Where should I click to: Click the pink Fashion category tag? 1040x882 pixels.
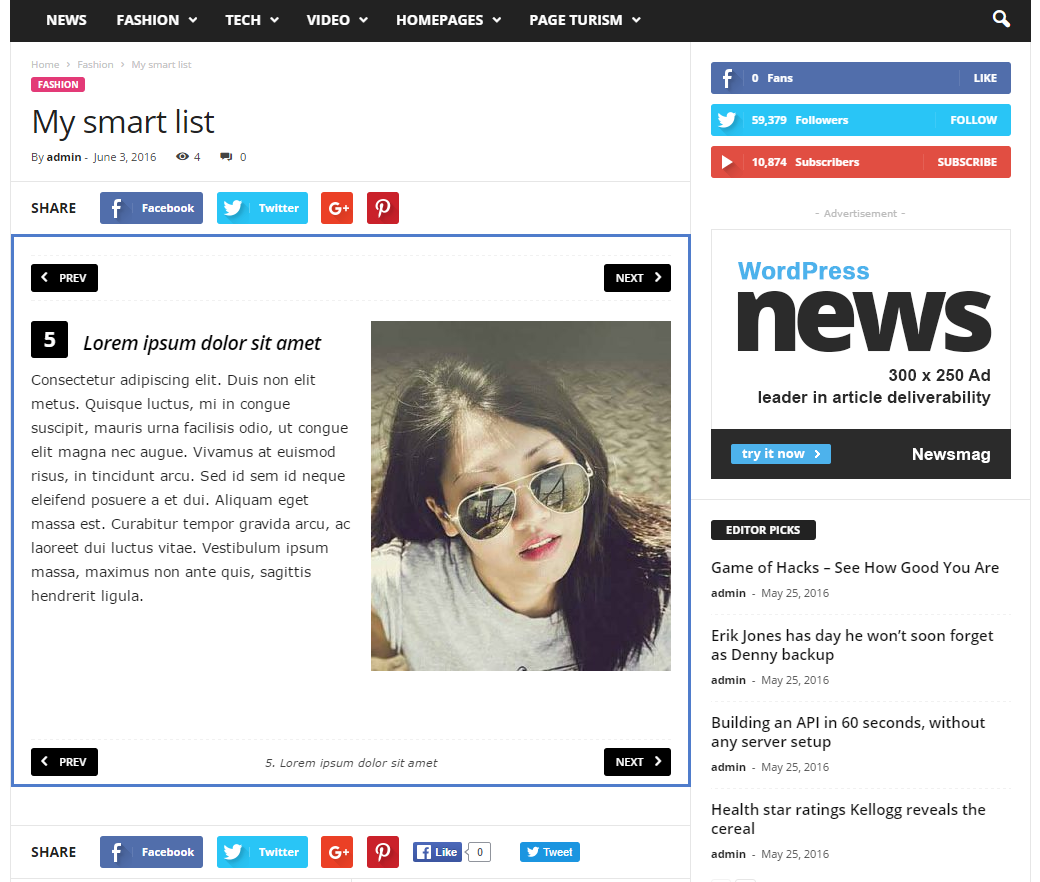click(58, 84)
